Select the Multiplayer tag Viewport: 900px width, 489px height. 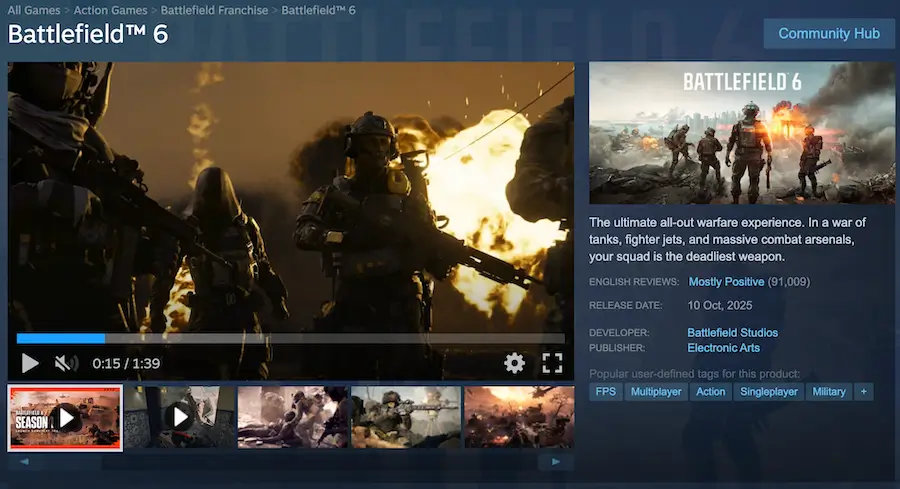coord(656,392)
